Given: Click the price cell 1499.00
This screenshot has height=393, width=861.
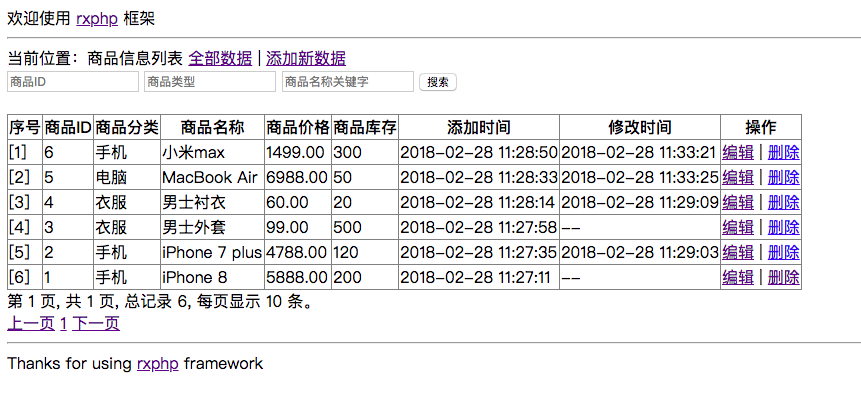Looking at the screenshot, I should pyautogui.click(x=298, y=152).
